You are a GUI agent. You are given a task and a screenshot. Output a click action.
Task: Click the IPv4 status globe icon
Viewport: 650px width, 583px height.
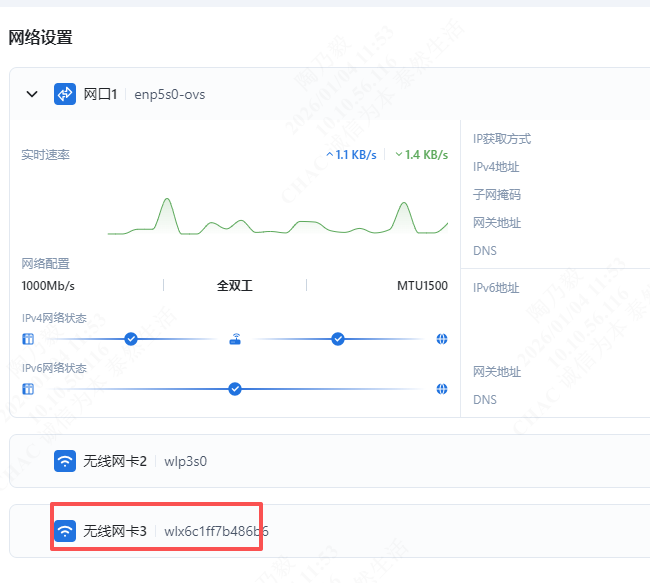coord(442,339)
